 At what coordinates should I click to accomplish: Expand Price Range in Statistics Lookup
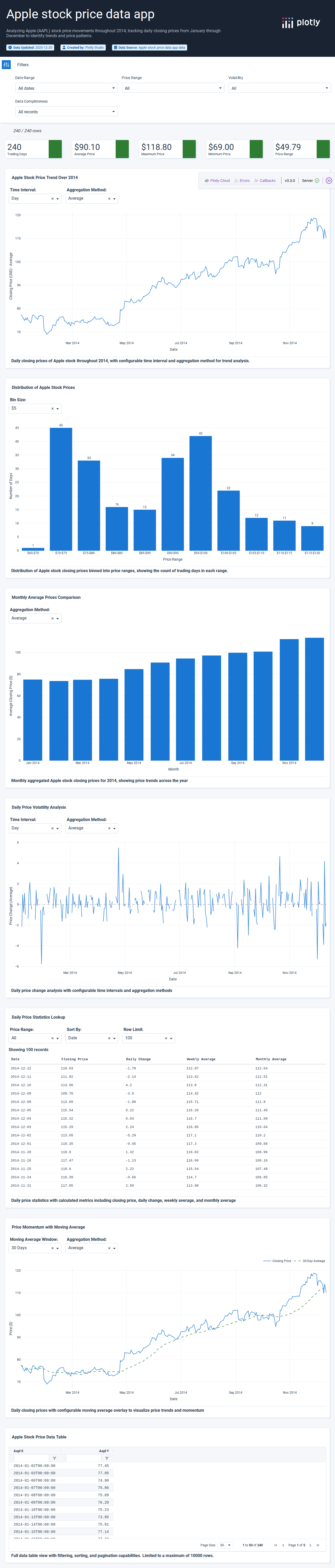(58, 1039)
